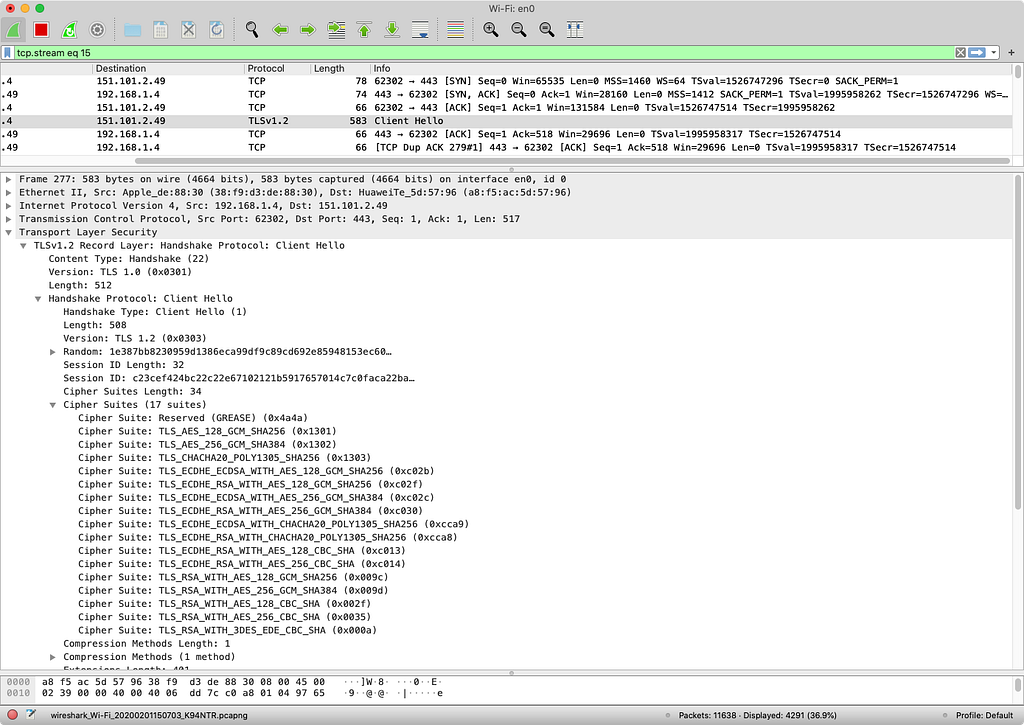
Task: Collapse Transport Layer Security section
Action: point(8,232)
